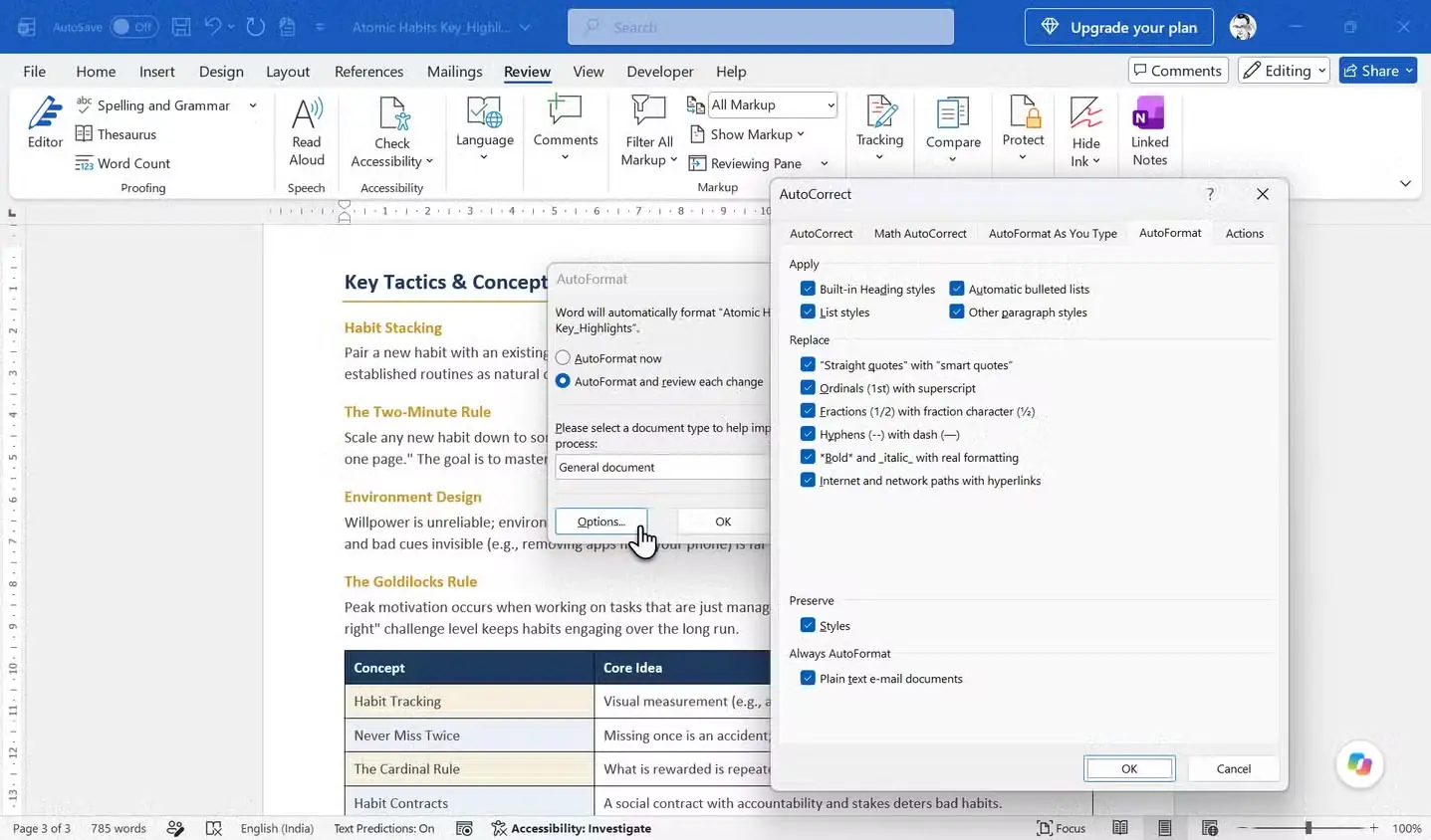Open the Compare documents tool

point(953,129)
